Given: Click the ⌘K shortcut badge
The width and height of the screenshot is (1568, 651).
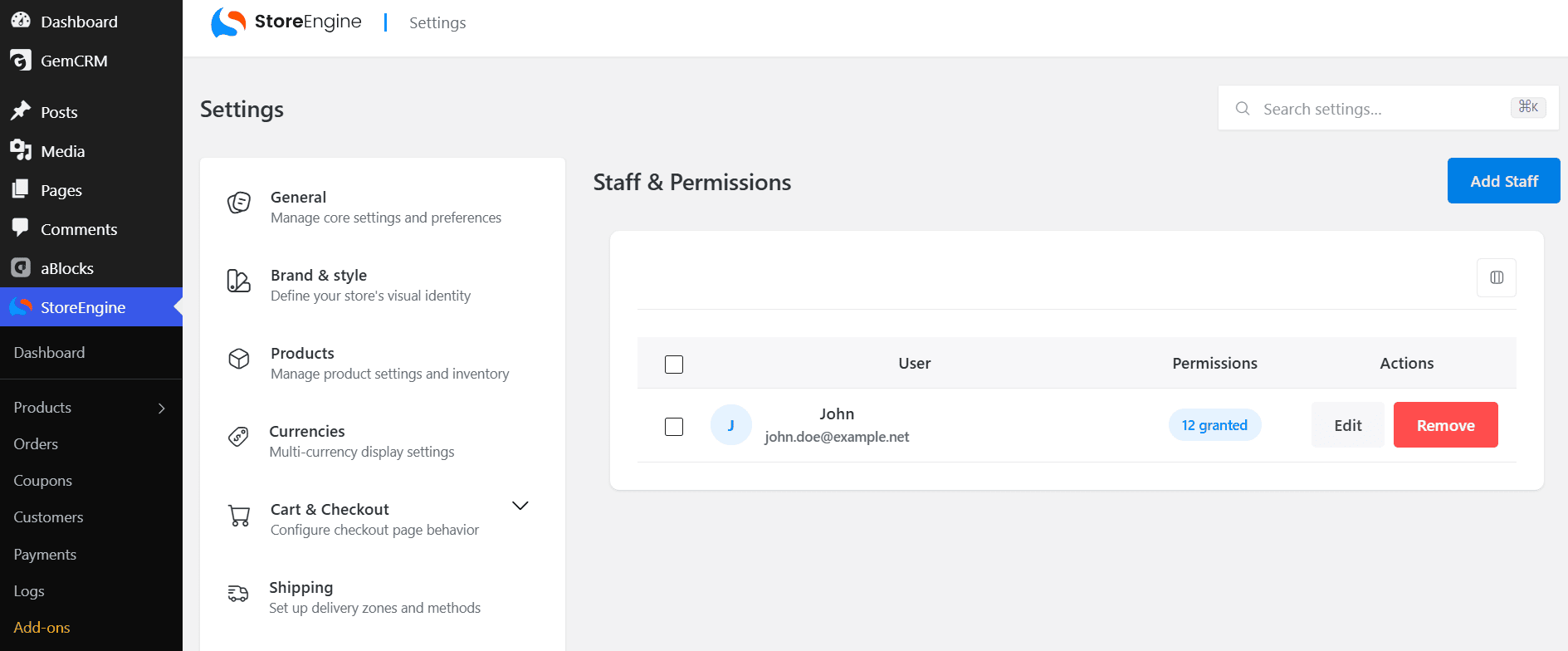Looking at the screenshot, I should tap(1528, 107).
